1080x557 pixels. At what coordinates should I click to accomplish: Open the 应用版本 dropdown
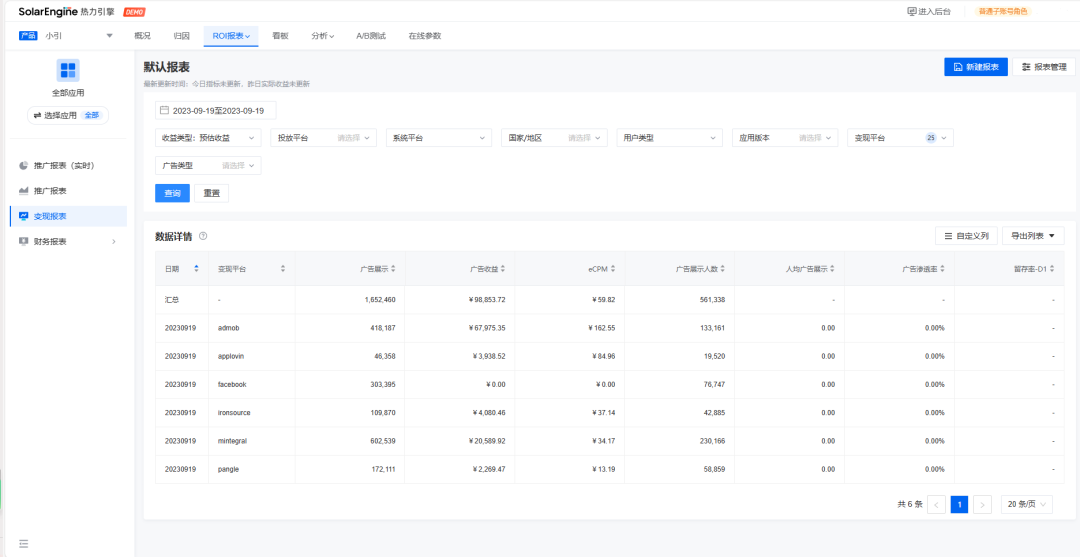click(785, 138)
